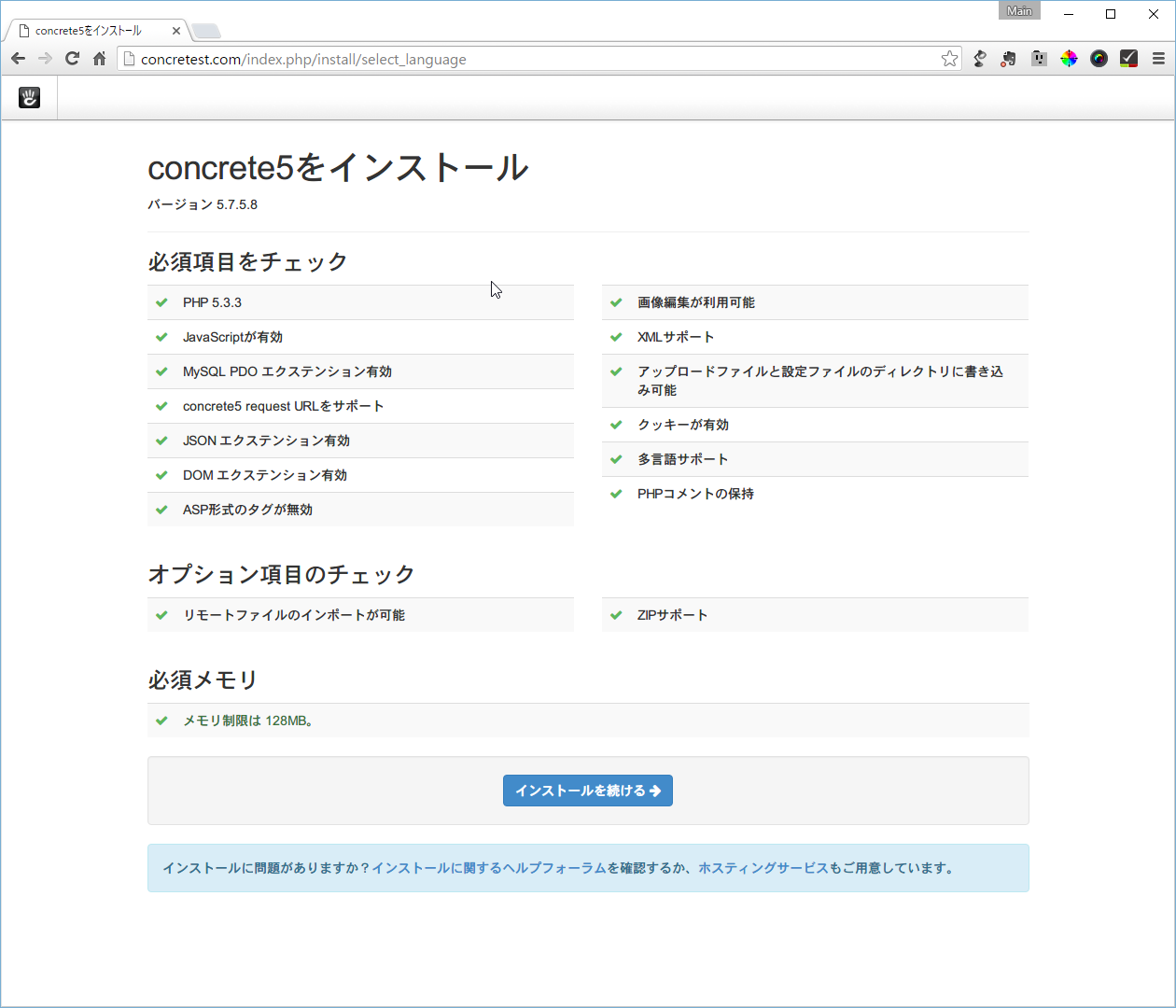Open インストールに関するヘルプフォーラム link
Screen dimensions: 1176x1008
(x=489, y=868)
